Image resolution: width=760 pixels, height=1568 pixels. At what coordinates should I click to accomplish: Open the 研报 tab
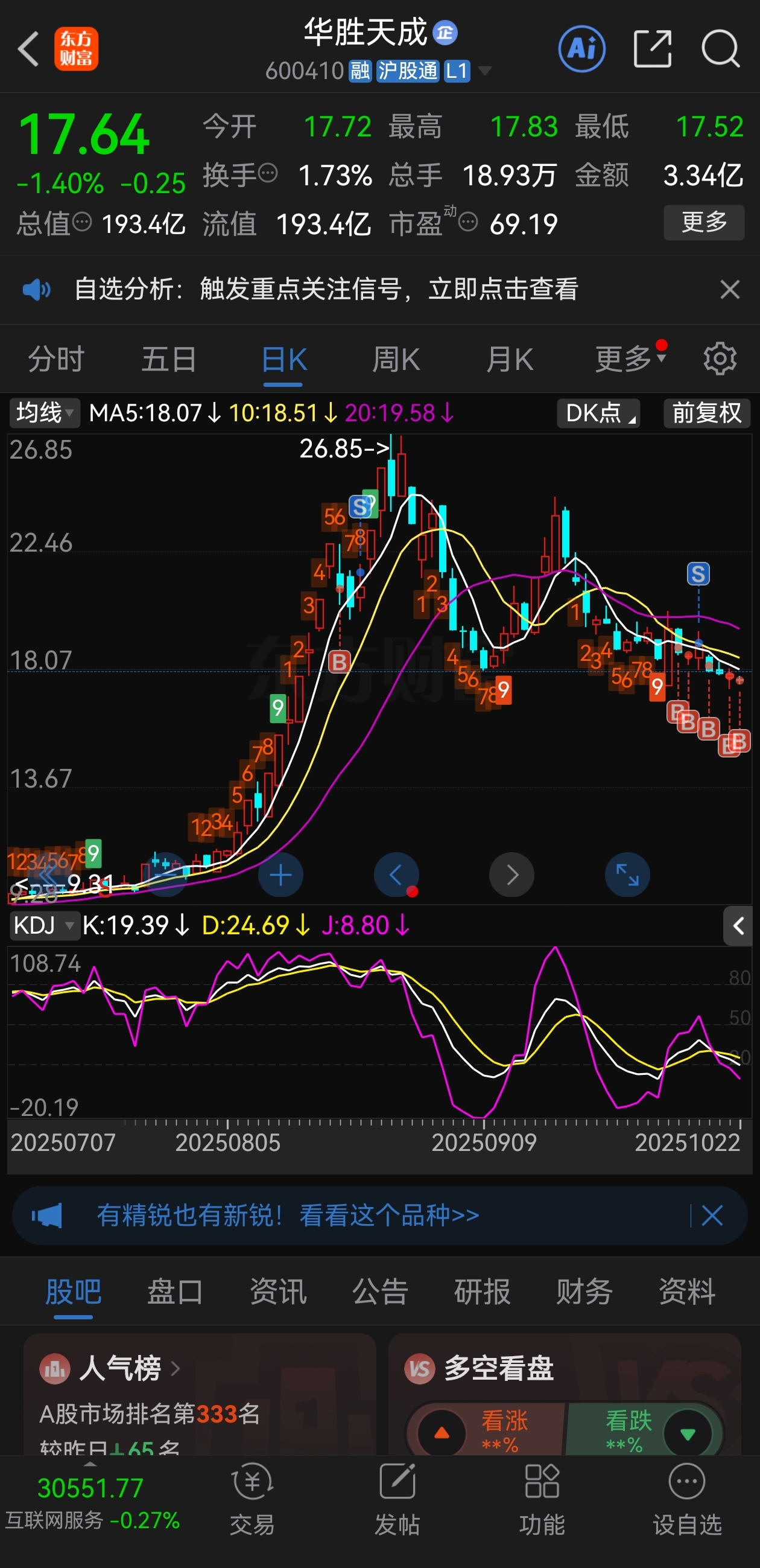coord(482,1292)
